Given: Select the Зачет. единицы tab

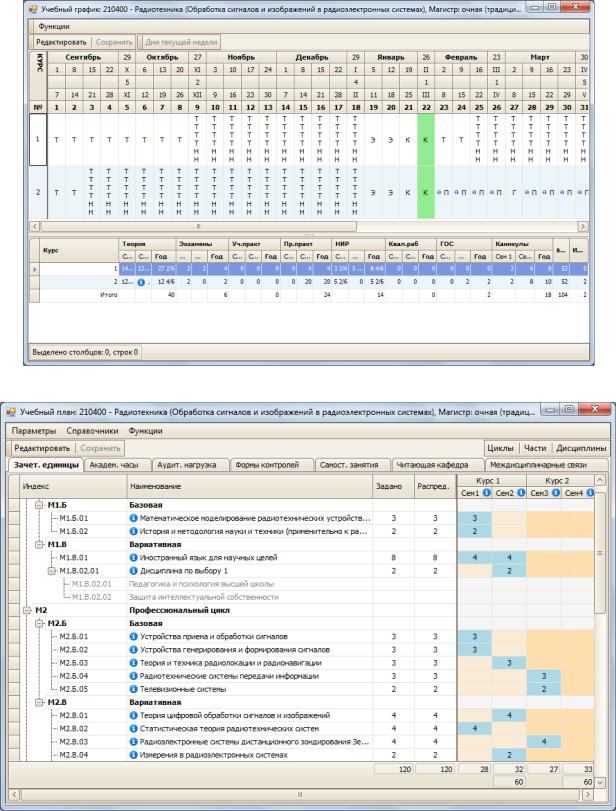Looking at the screenshot, I should (47, 464).
